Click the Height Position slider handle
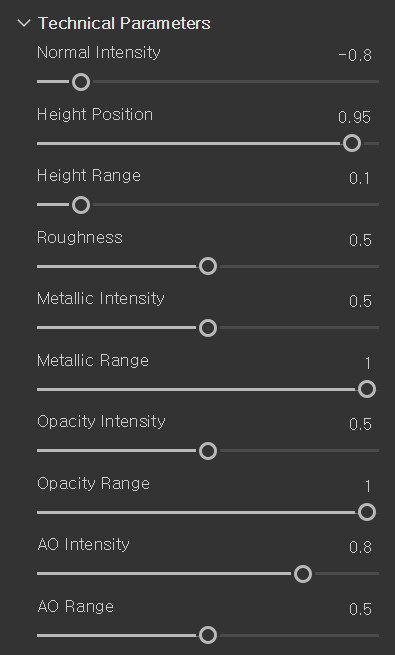395x655 pixels. tap(352, 143)
